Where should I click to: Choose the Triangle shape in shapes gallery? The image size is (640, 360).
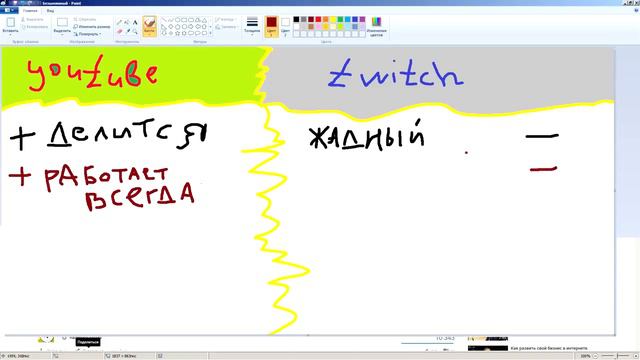pyautogui.click(x=204, y=20)
